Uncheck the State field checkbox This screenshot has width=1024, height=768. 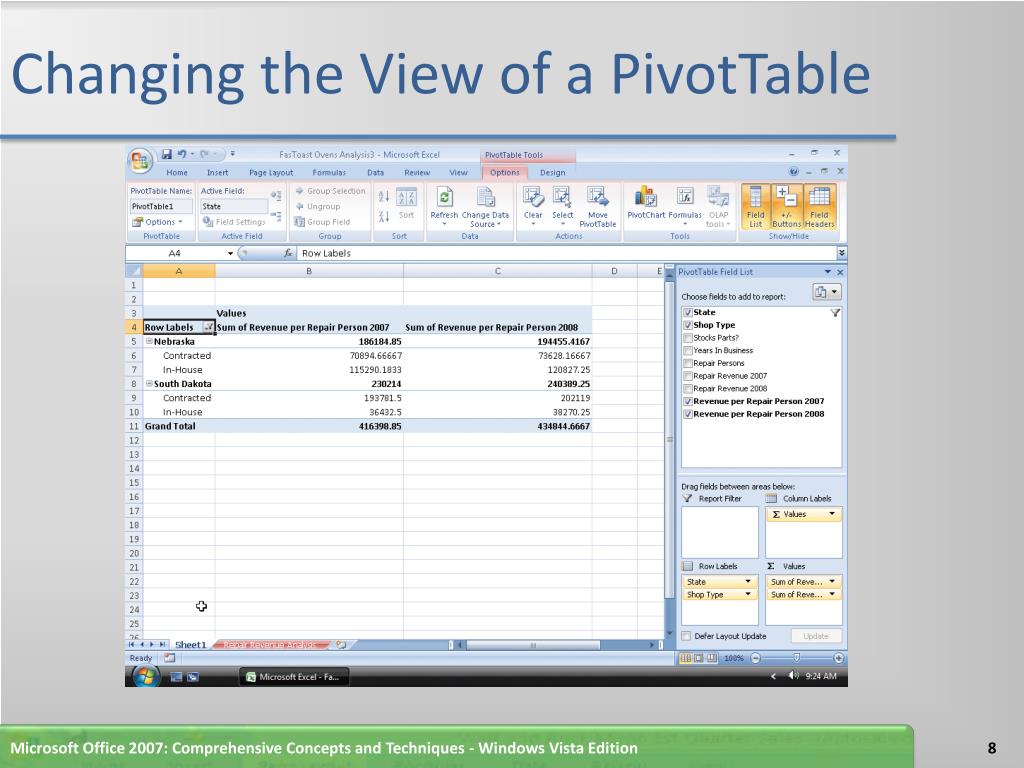tap(688, 313)
